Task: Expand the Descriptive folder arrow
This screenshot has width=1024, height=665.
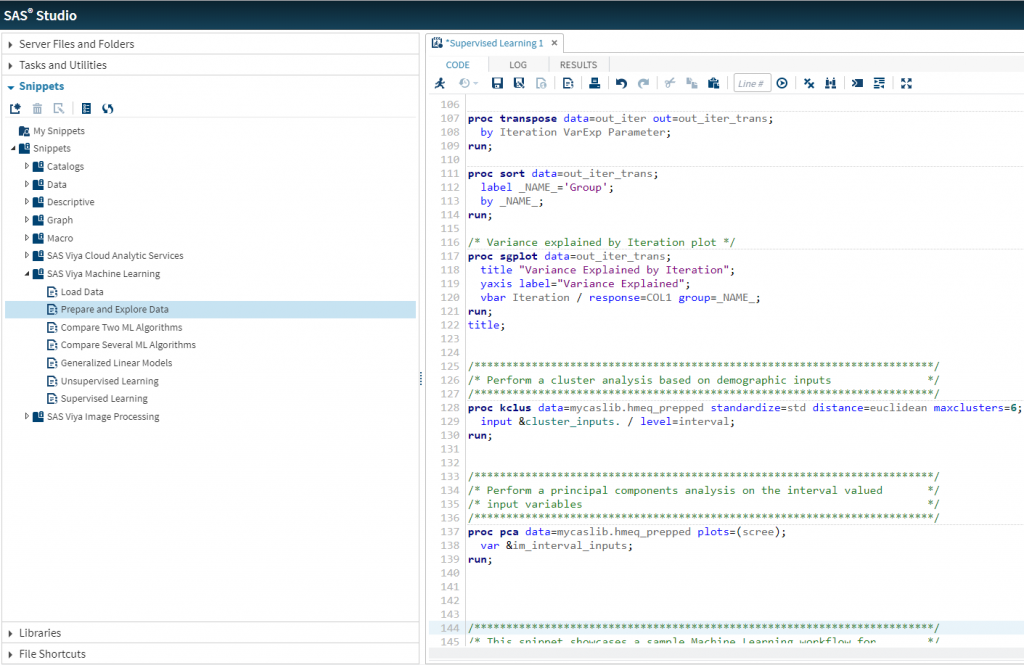Action: point(27,202)
